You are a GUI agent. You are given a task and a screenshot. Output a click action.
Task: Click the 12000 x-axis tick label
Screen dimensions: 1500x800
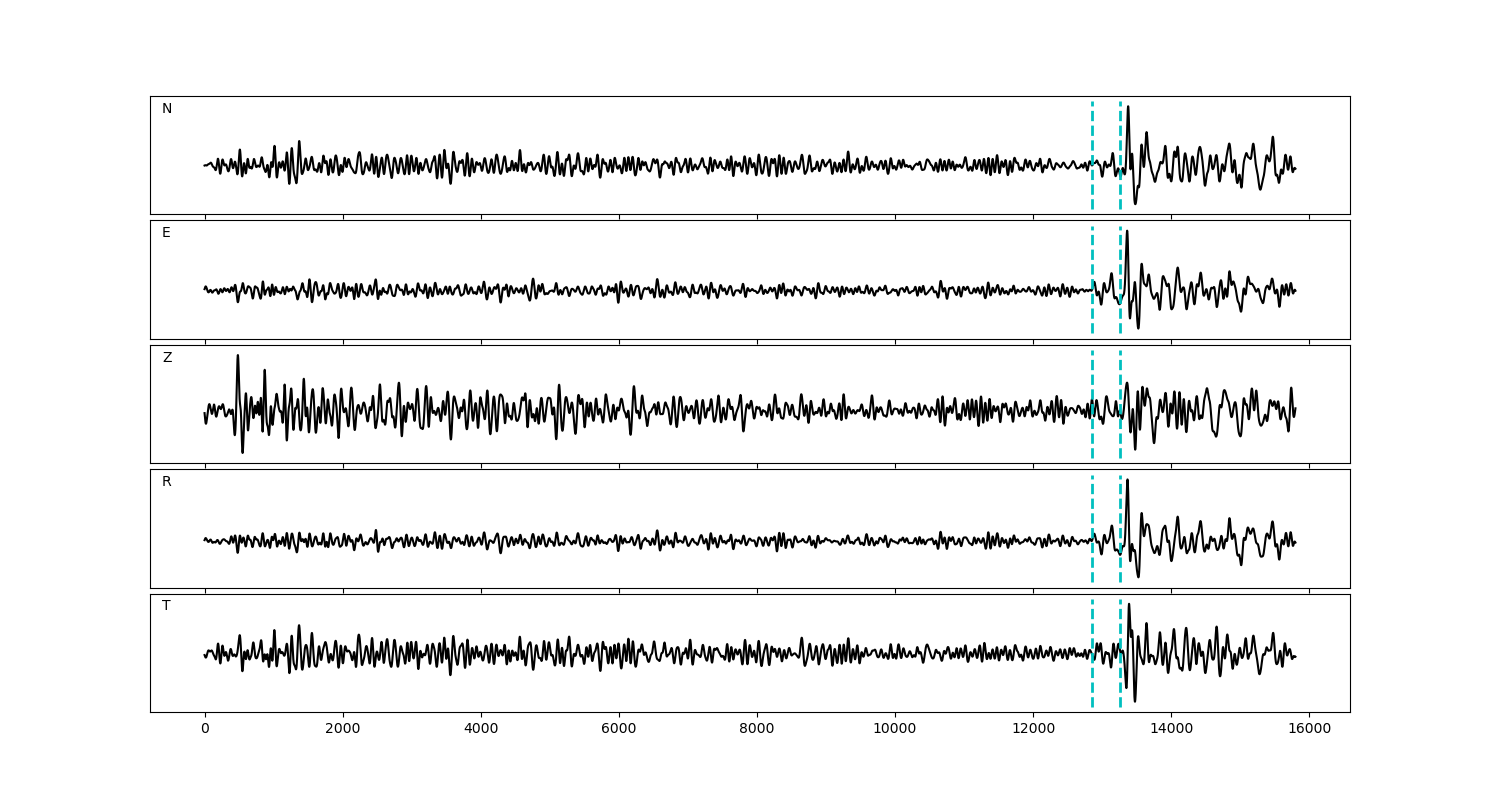tap(1032, 730)
